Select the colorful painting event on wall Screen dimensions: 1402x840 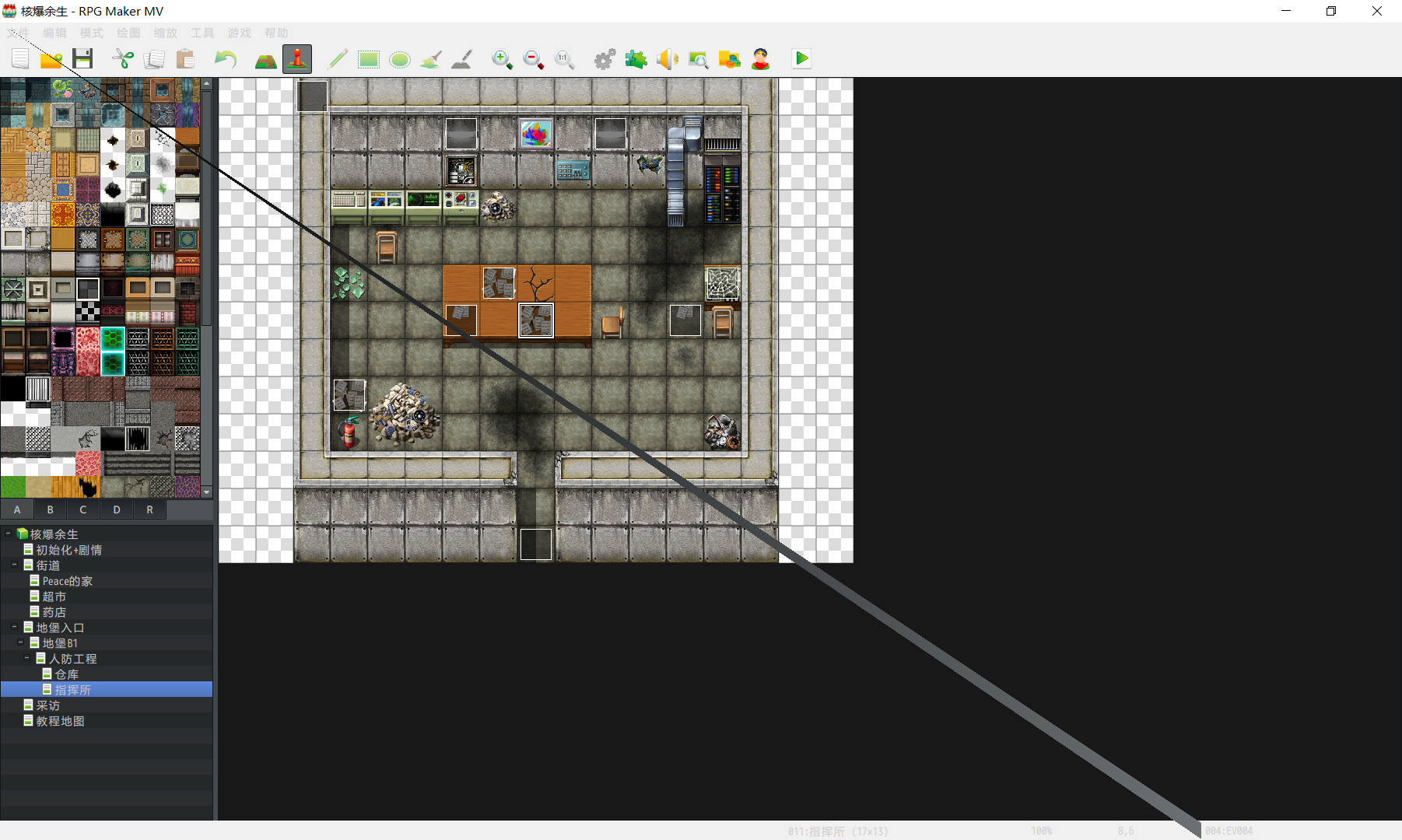click(x=536, y=134)
